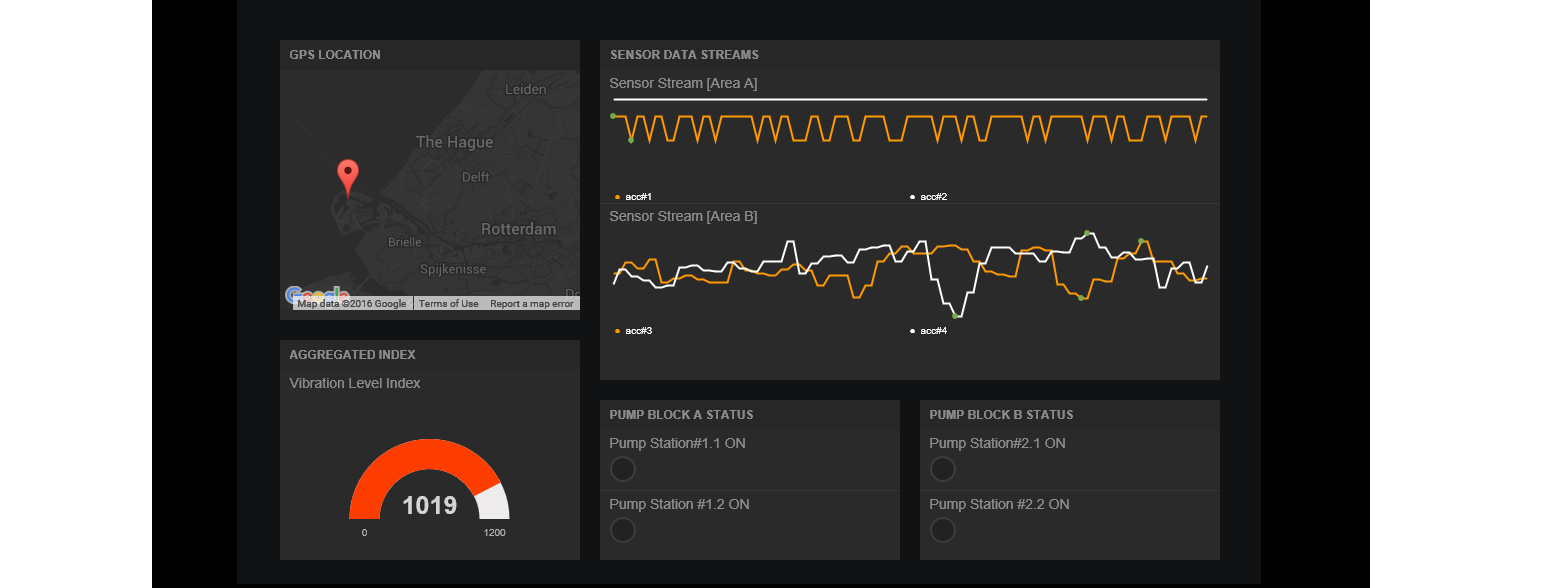Click the GPS LOCATION panel title
The width and height of the screenshot is (1544, 588).
(x=335, y=55)
